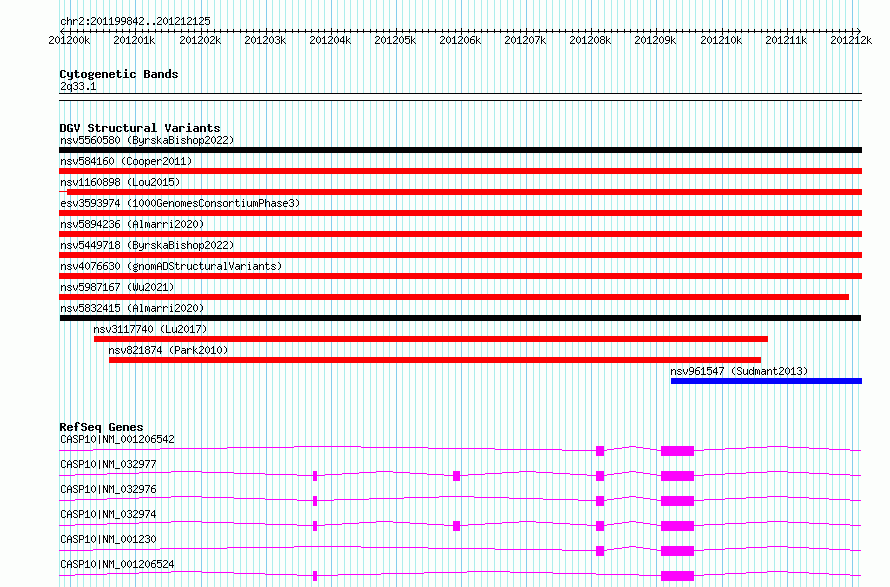Open CASP10|NM_001206542 transcript label

117,439
